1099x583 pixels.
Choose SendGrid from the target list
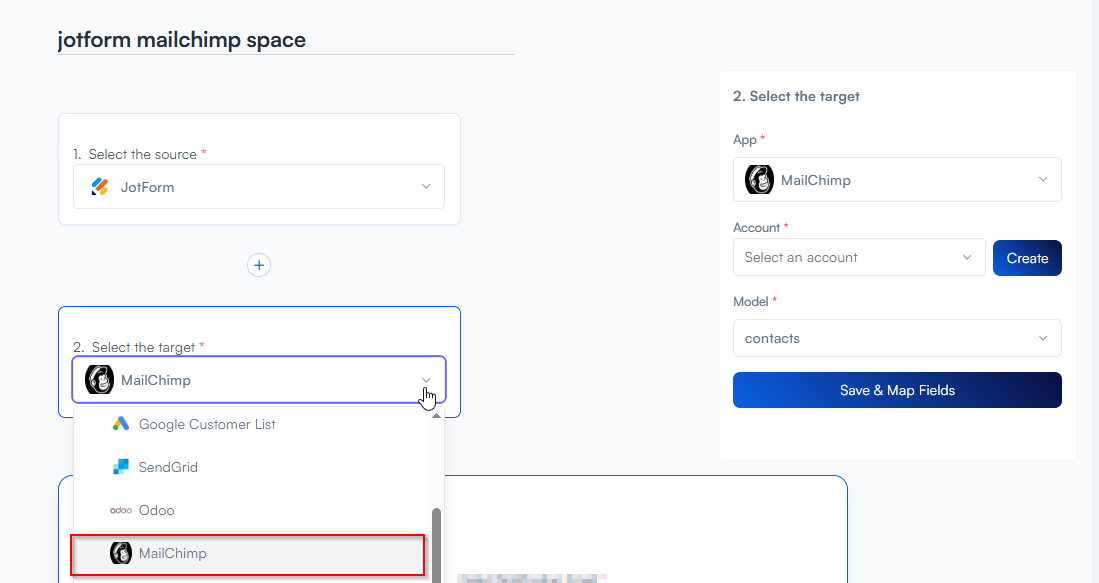click(x=168, y=467)
